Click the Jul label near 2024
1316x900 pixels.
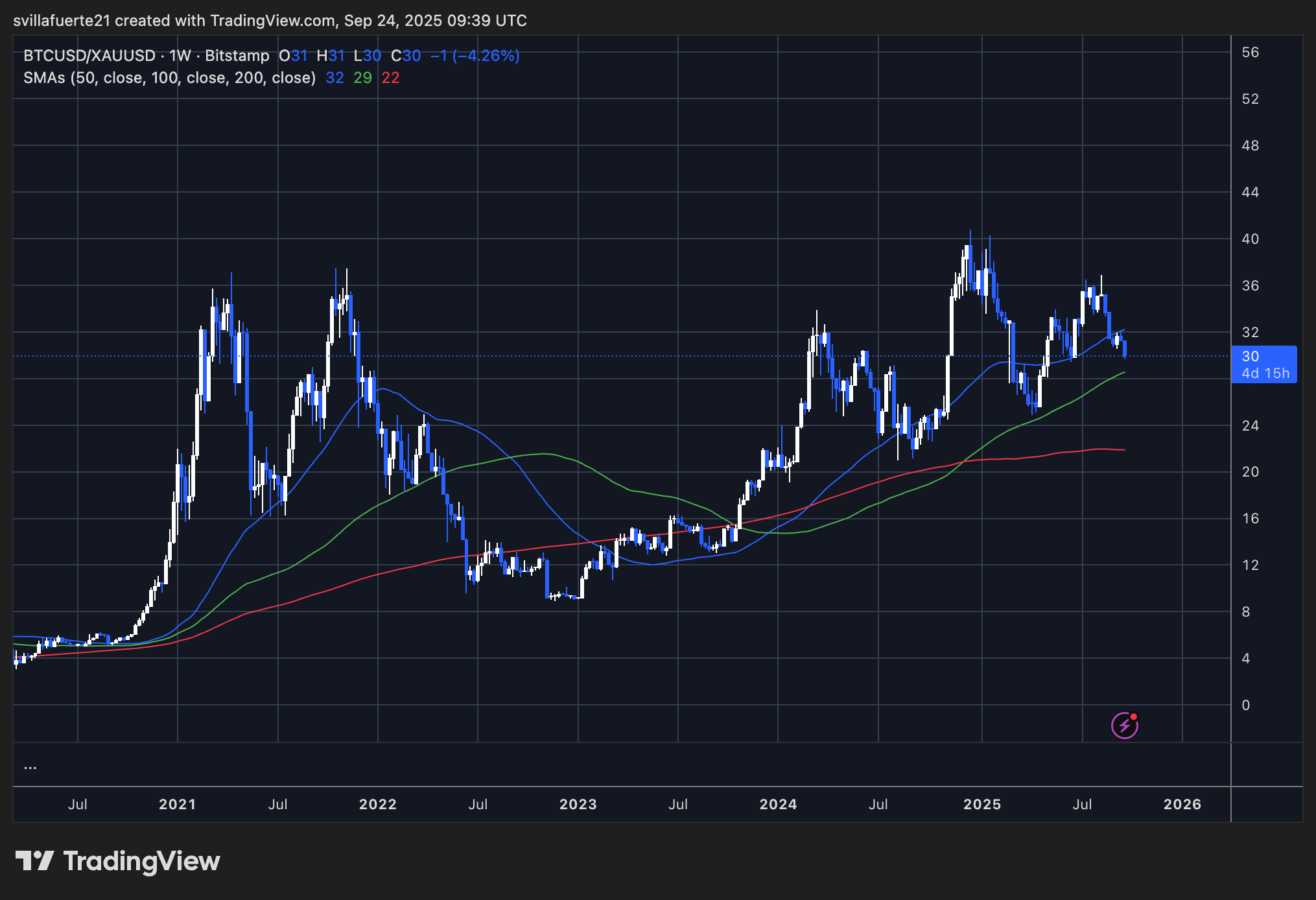[x=878, y=804]
